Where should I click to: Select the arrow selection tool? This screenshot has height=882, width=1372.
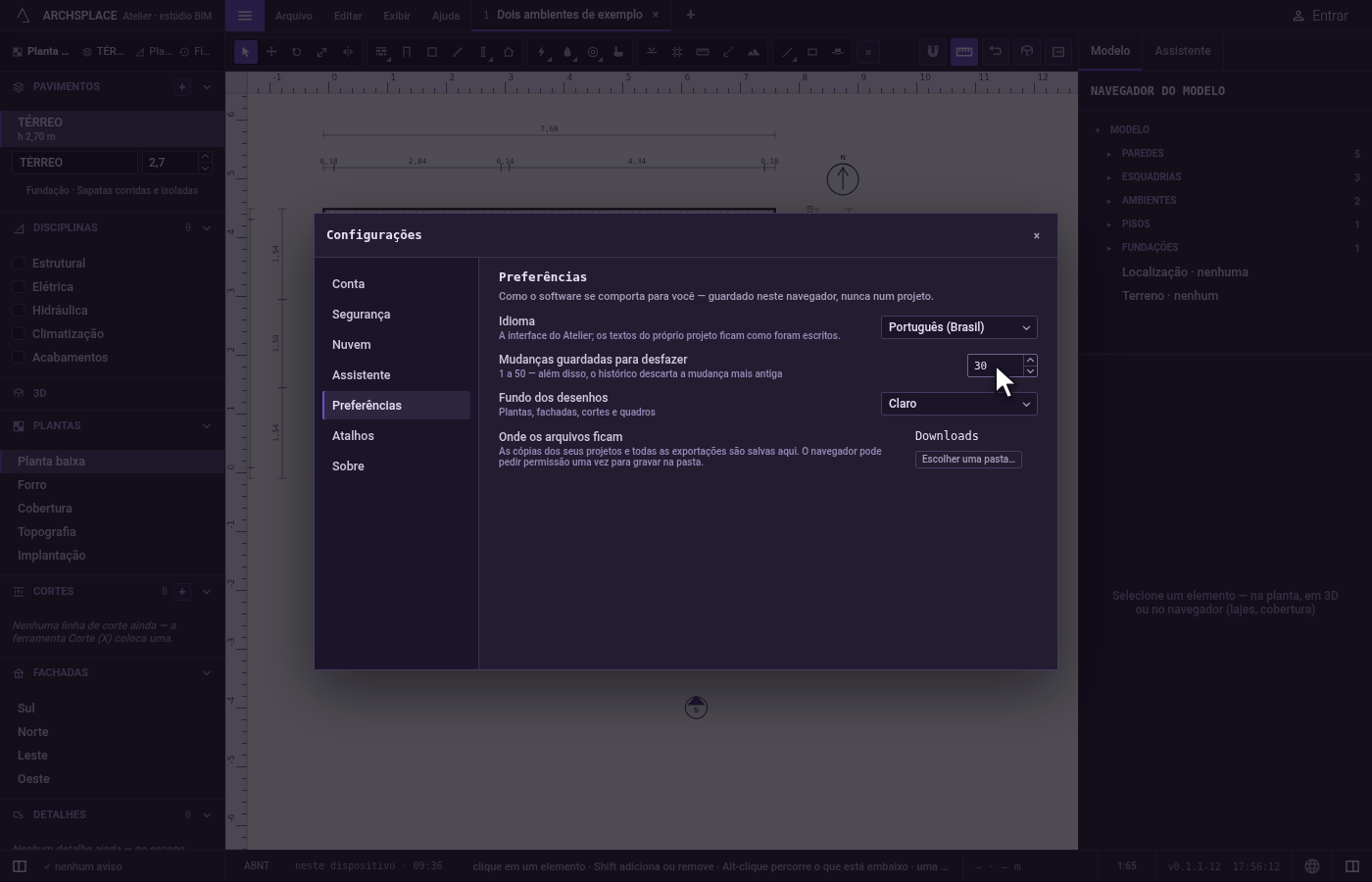point(246,52)
